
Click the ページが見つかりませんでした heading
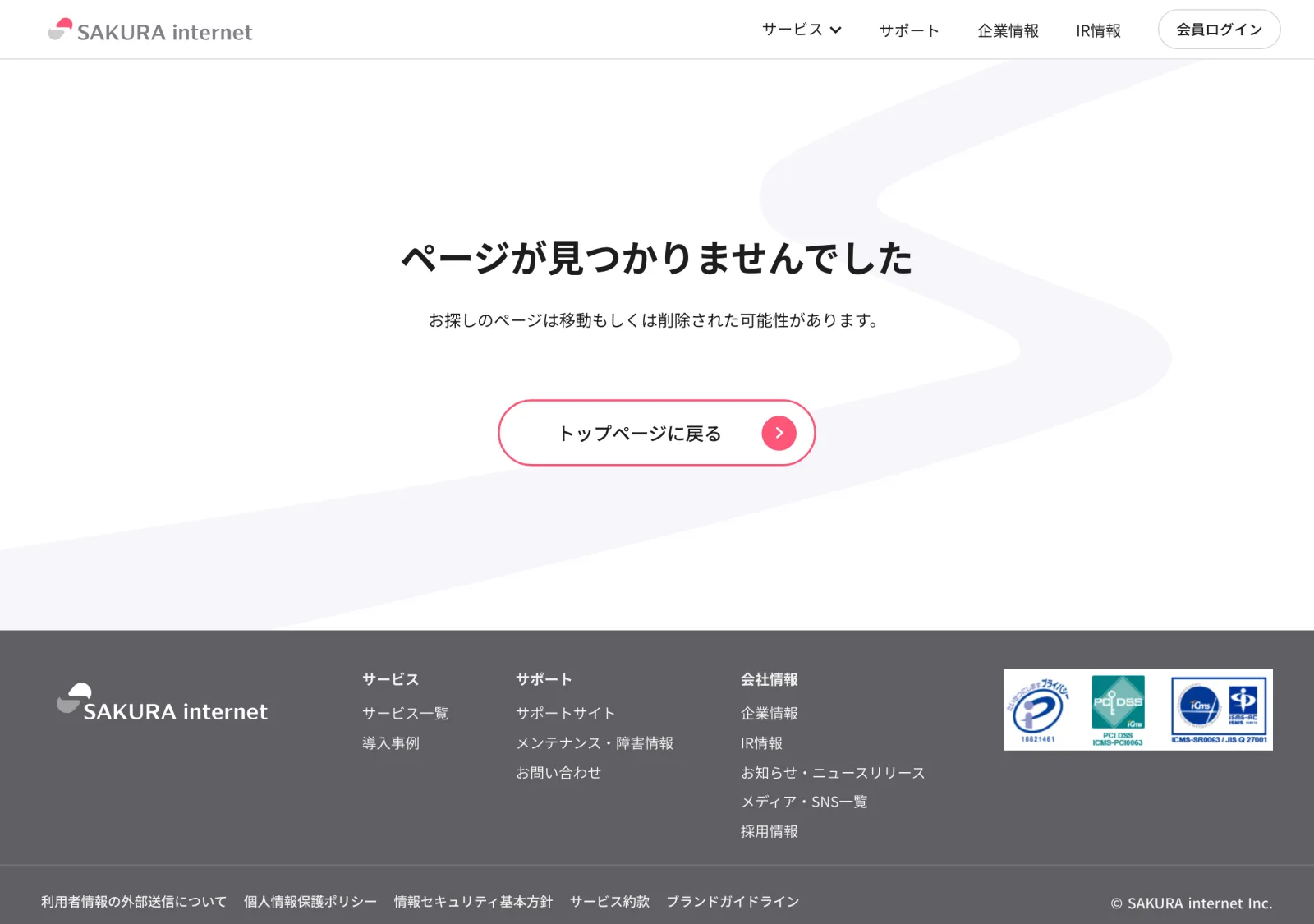point(657,258)
